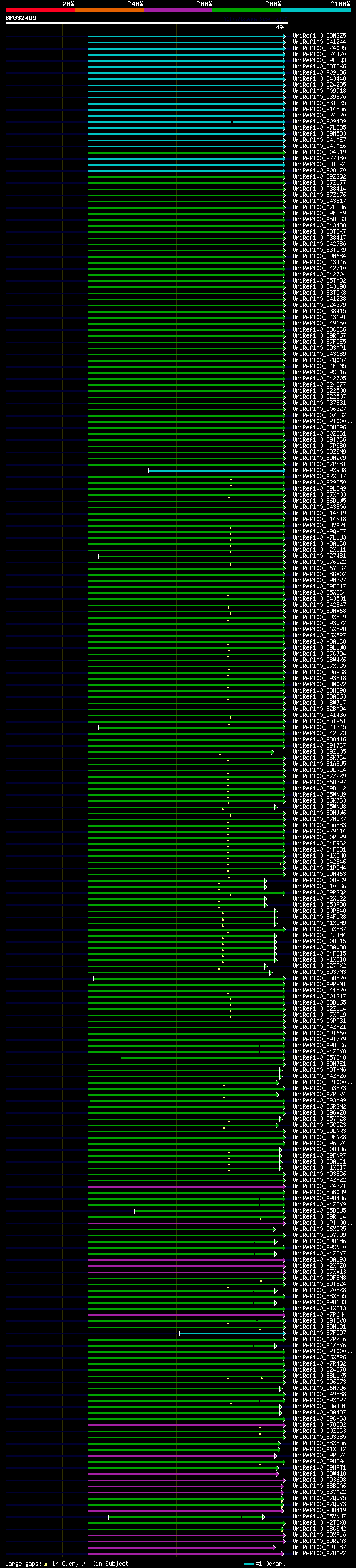This screenshot has width=356, height=1568.
Task: Select hit UniRef100_Q9XFJ0
Action: 319,1535
